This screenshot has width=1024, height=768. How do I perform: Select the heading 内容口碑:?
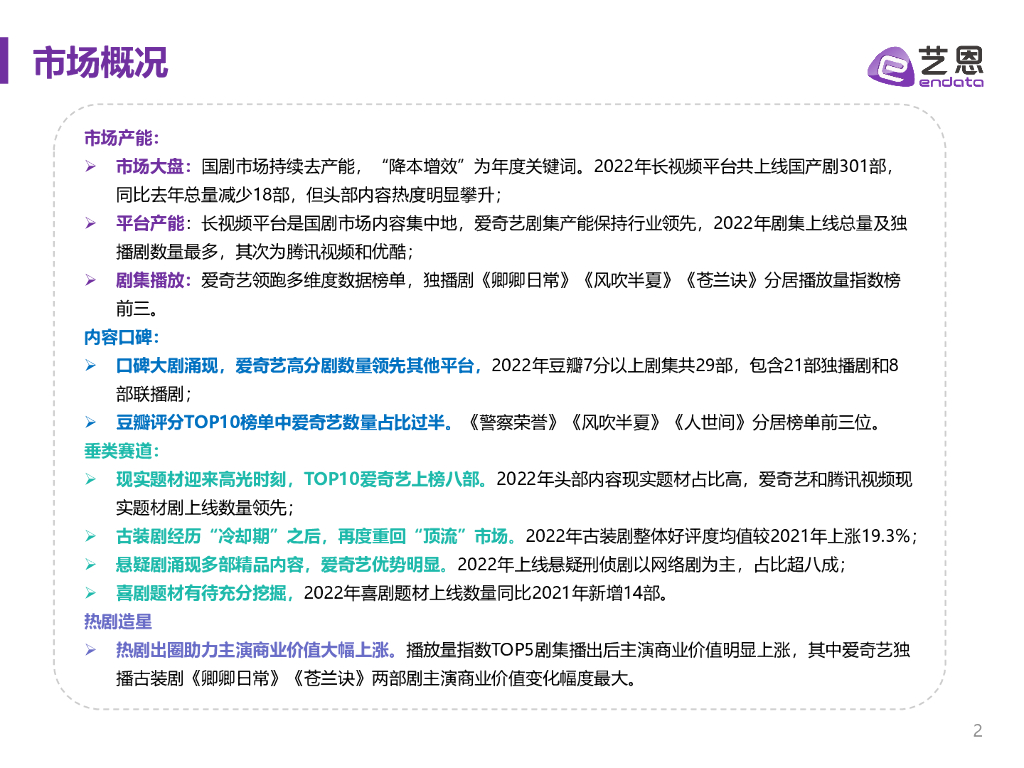coord(121,338)
